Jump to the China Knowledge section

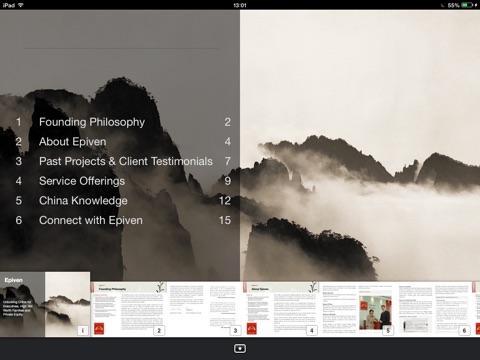pyautogui.click(x=83, y=201)
